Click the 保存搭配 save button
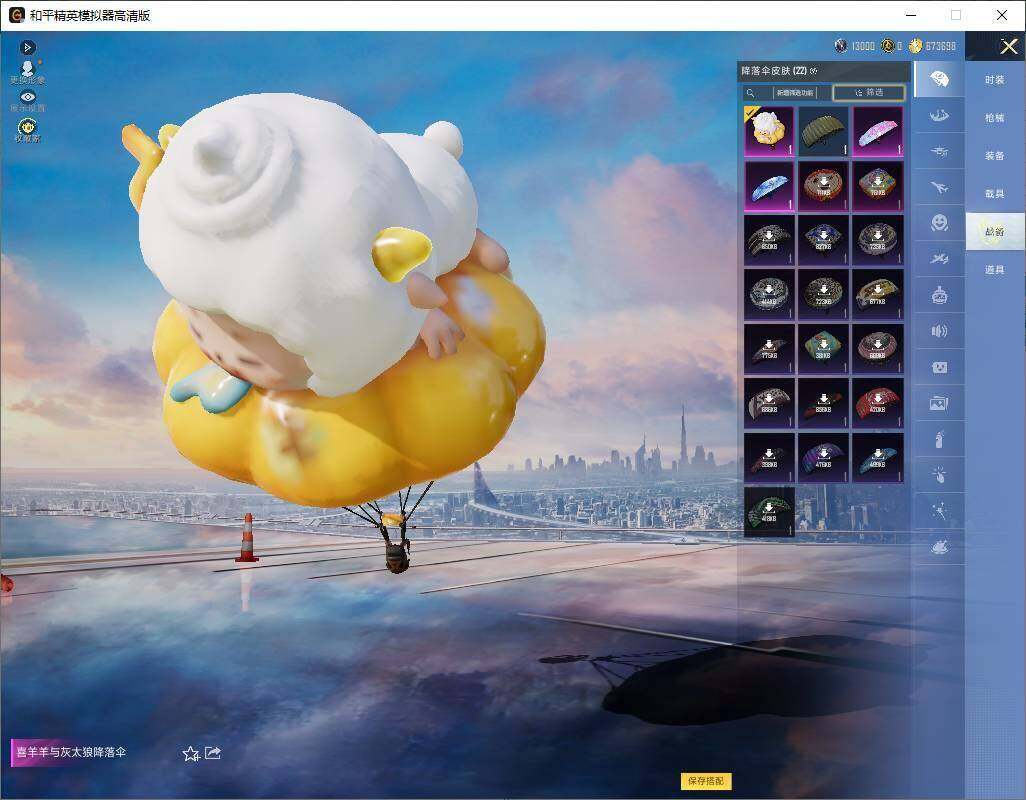Image resolution: width=1026 pixels, height=800 pixels. coord(706,780)
